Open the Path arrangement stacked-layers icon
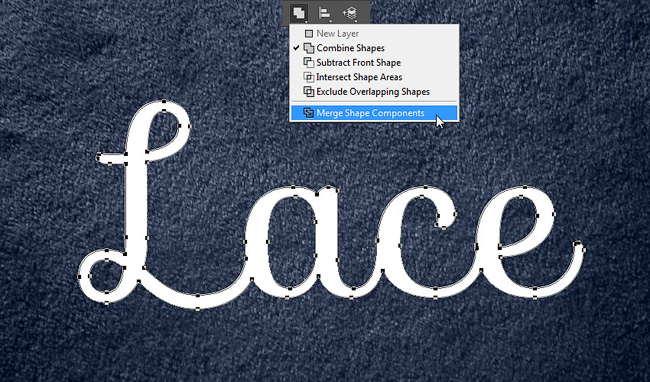The width and height of the screenshot is (650, 382). (350, 13)
